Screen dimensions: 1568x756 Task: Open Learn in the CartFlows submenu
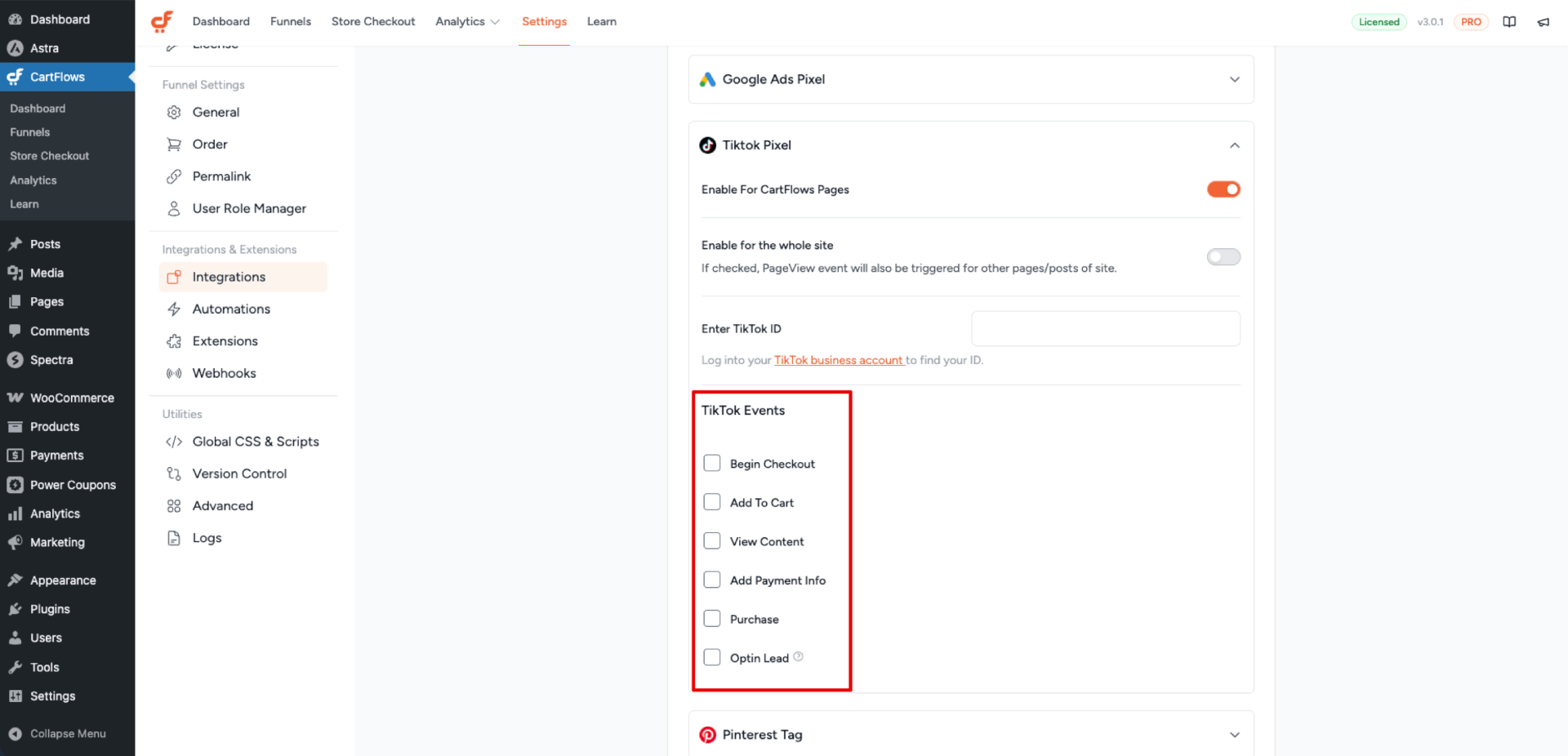pyautogui.click(x=24, y=204)
